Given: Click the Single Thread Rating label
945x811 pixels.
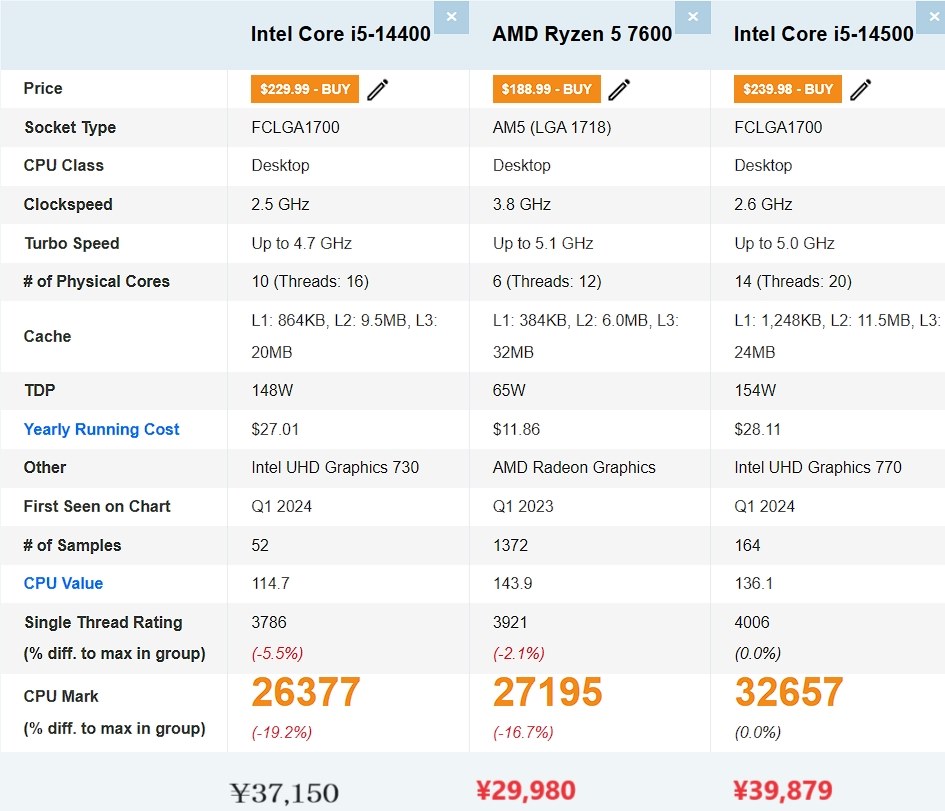Looking at the screenshot, I should [x=103, y=622].
